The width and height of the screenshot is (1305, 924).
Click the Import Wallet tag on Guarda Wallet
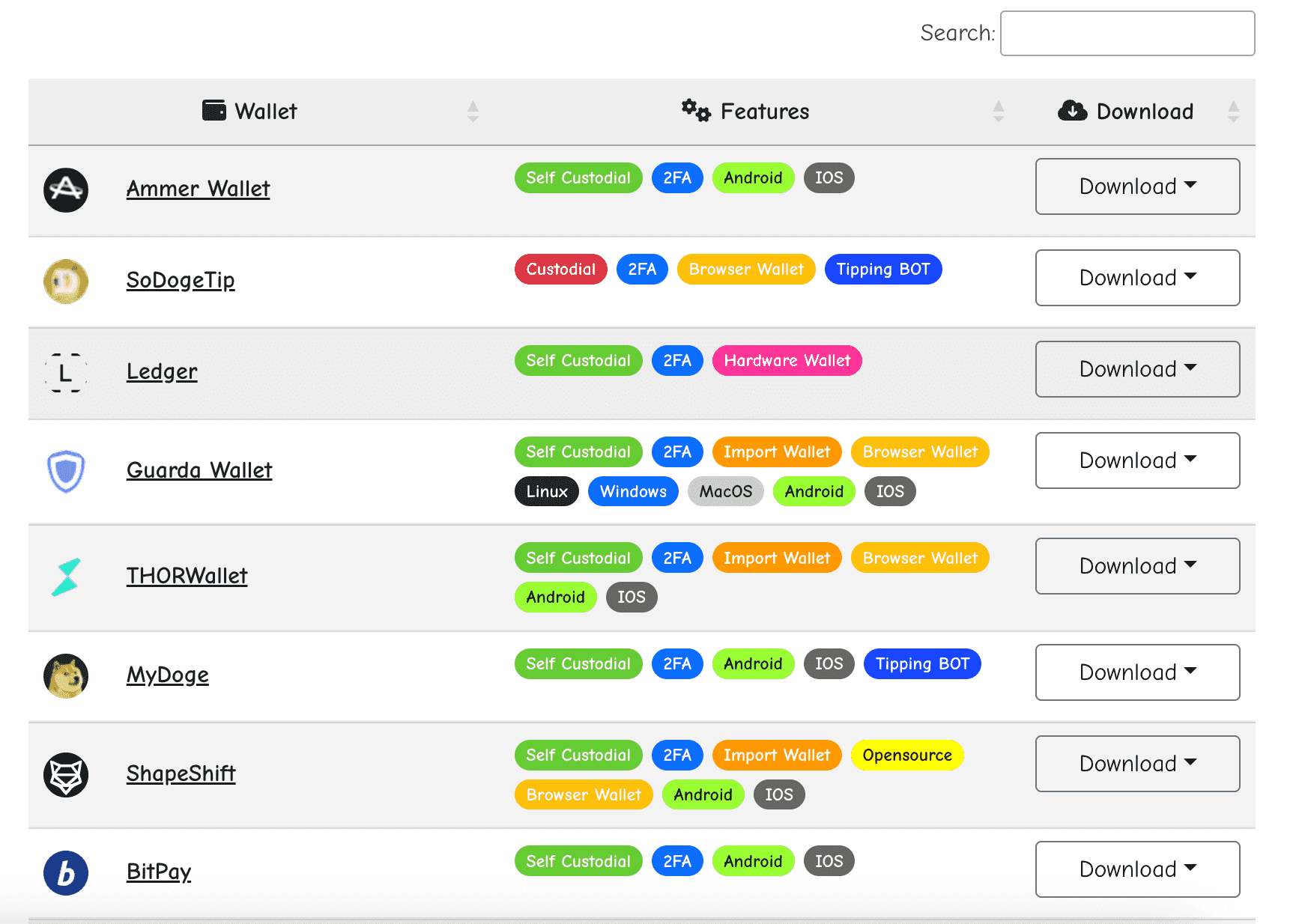point(777,452)
